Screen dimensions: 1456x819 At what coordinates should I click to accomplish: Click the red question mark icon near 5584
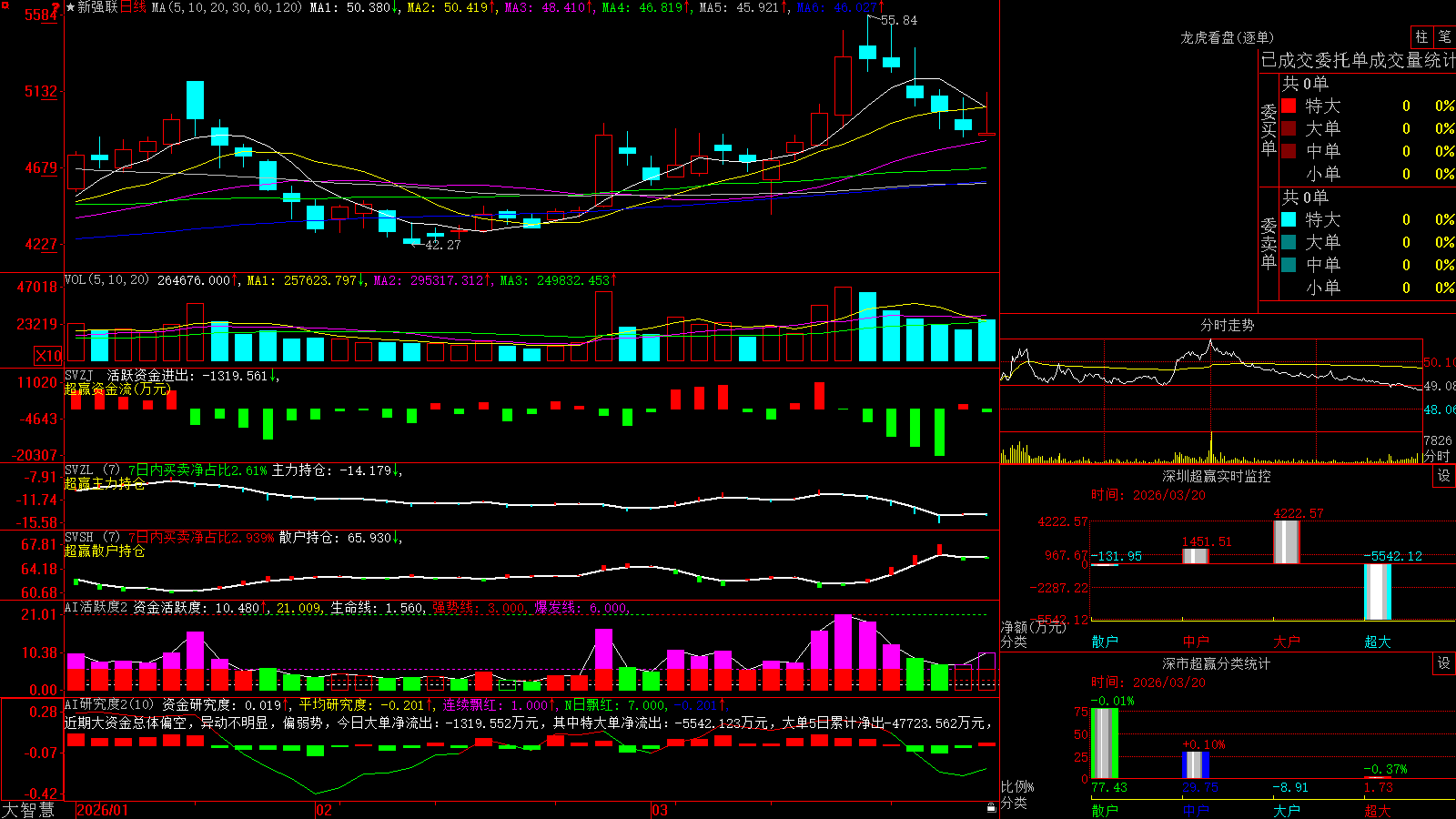click(x=56, y=8)
